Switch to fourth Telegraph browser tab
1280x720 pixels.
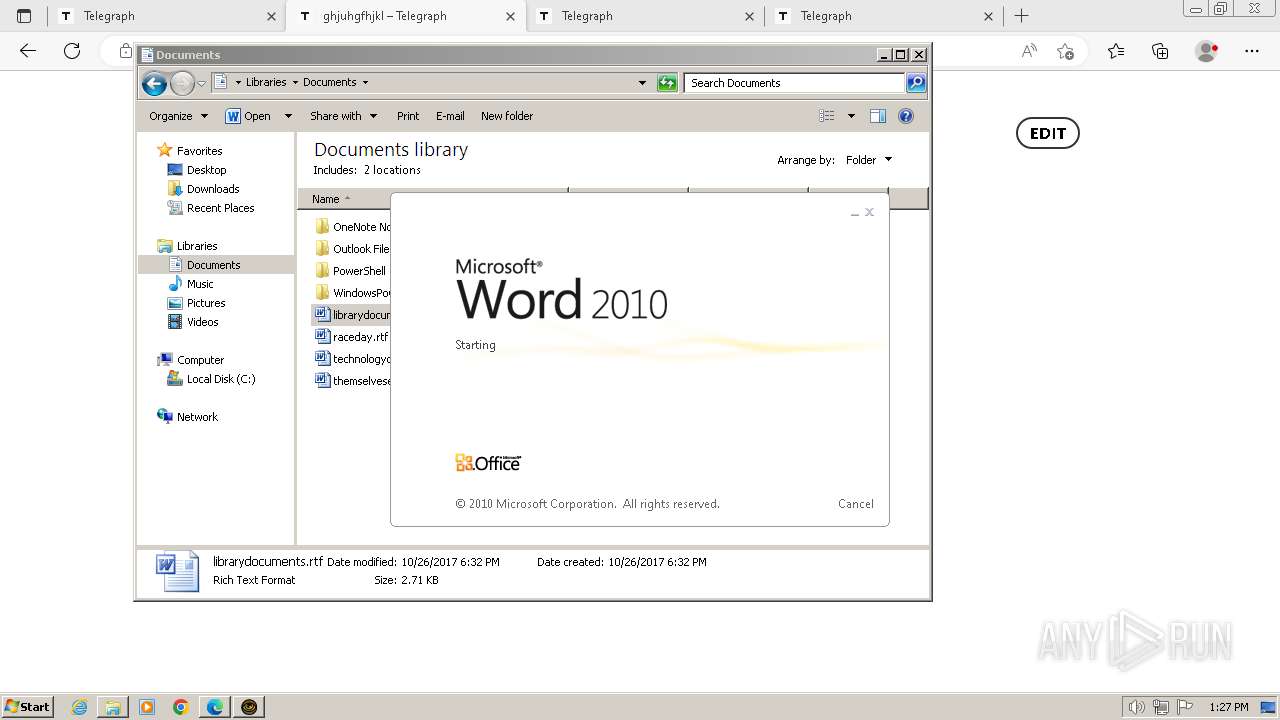tap(884, 16)
